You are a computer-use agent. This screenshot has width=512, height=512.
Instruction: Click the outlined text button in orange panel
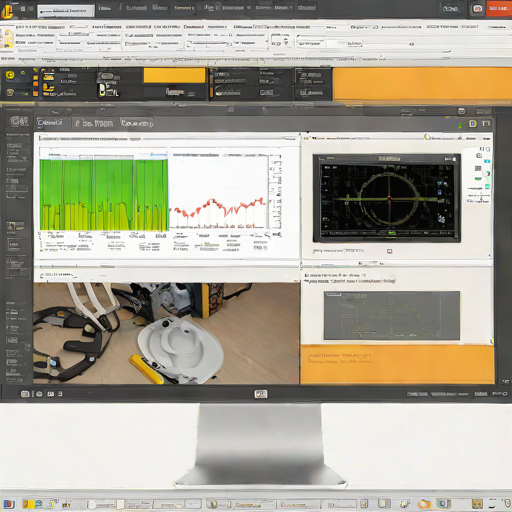pos(339,358)
